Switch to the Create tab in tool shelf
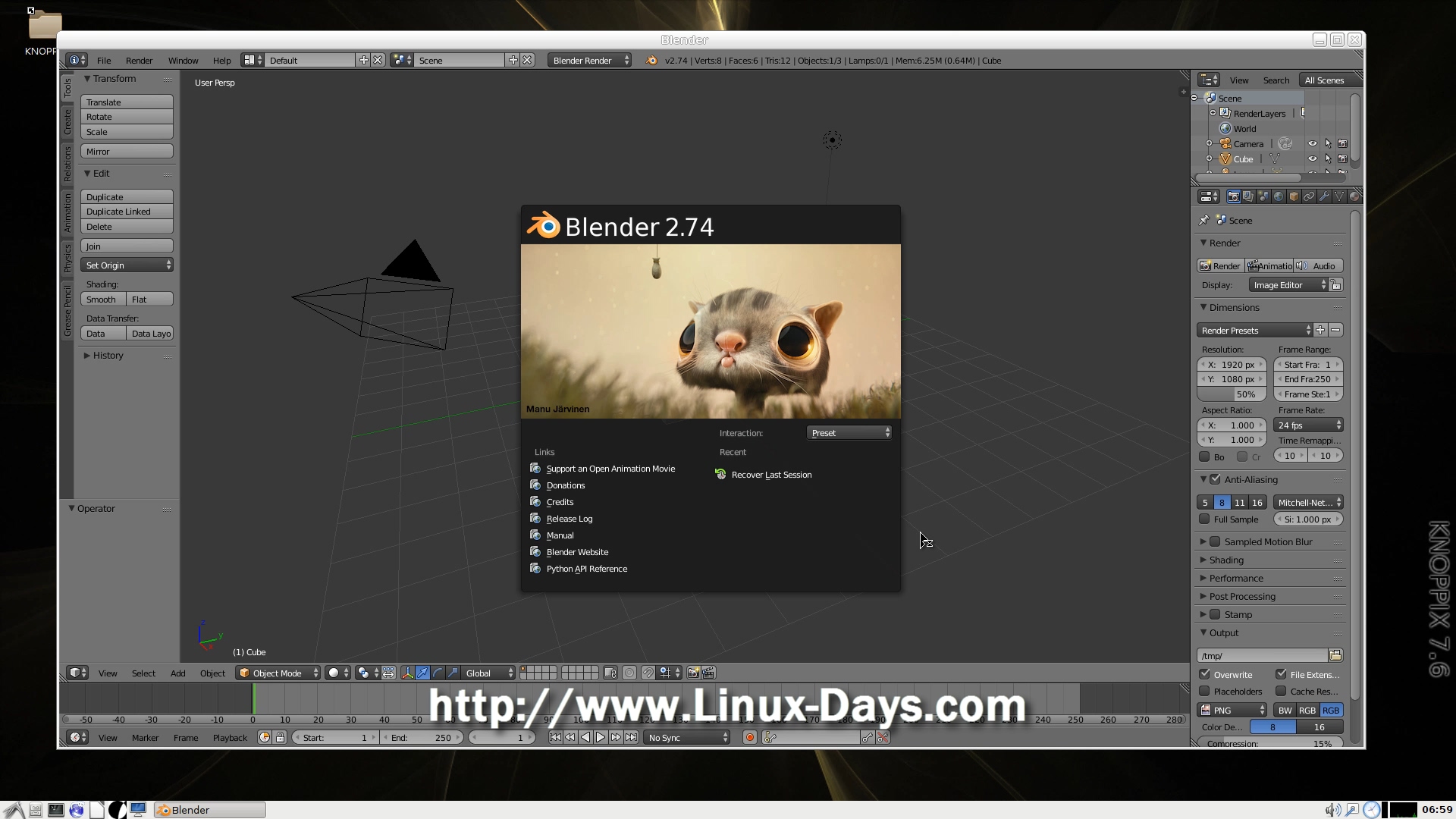 tap(67, 122)
